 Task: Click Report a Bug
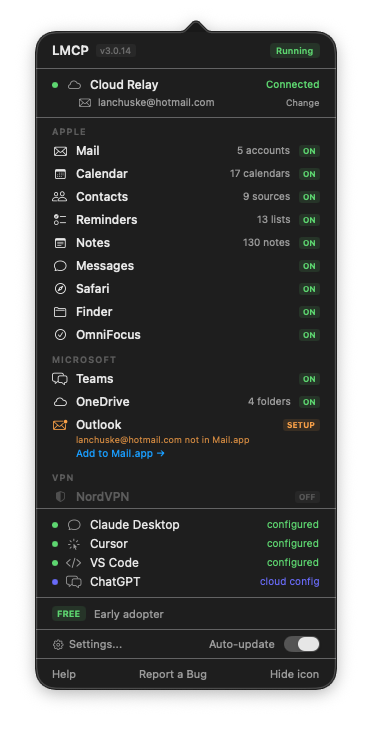(173, 675)
